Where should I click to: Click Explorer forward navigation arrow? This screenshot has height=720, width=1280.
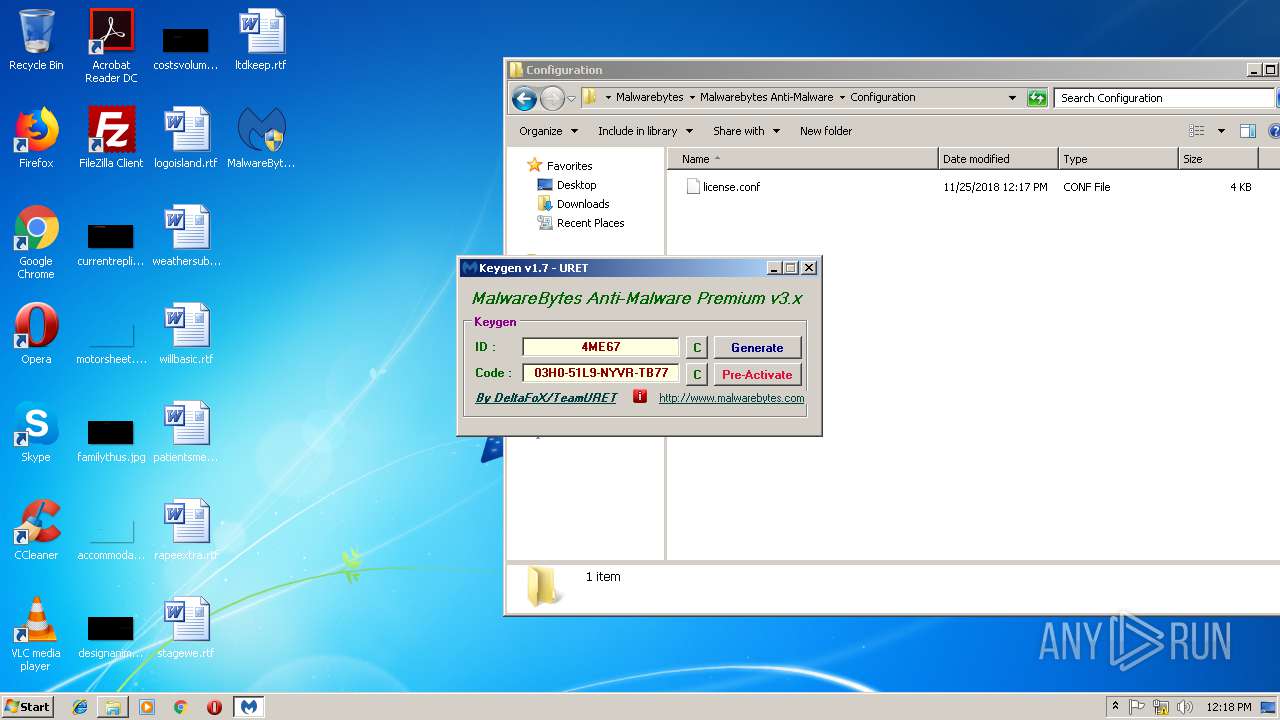point(552,98)
